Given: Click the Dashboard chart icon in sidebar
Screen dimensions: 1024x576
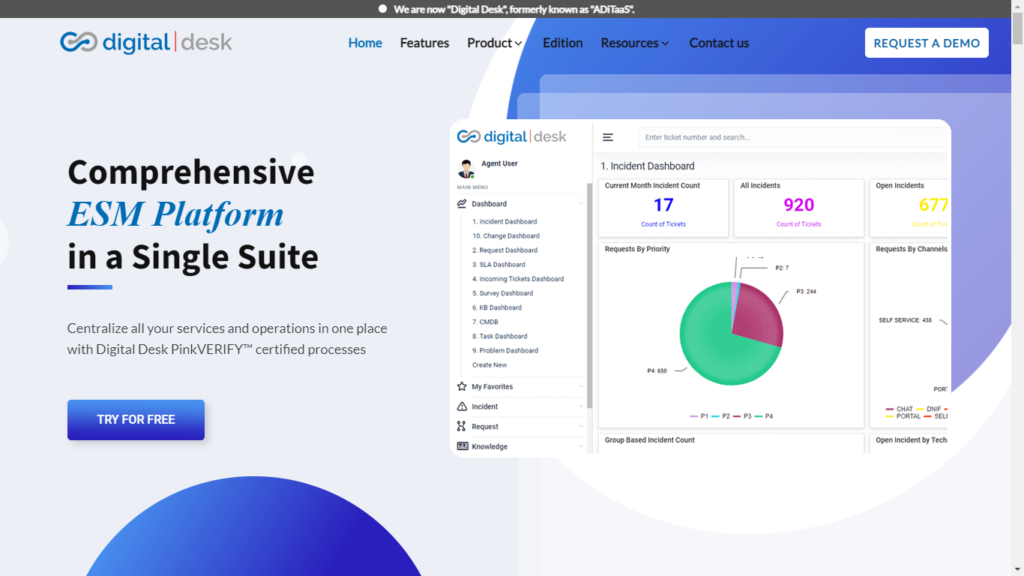Looking at the screenshot, I should (x=462, y=204).
